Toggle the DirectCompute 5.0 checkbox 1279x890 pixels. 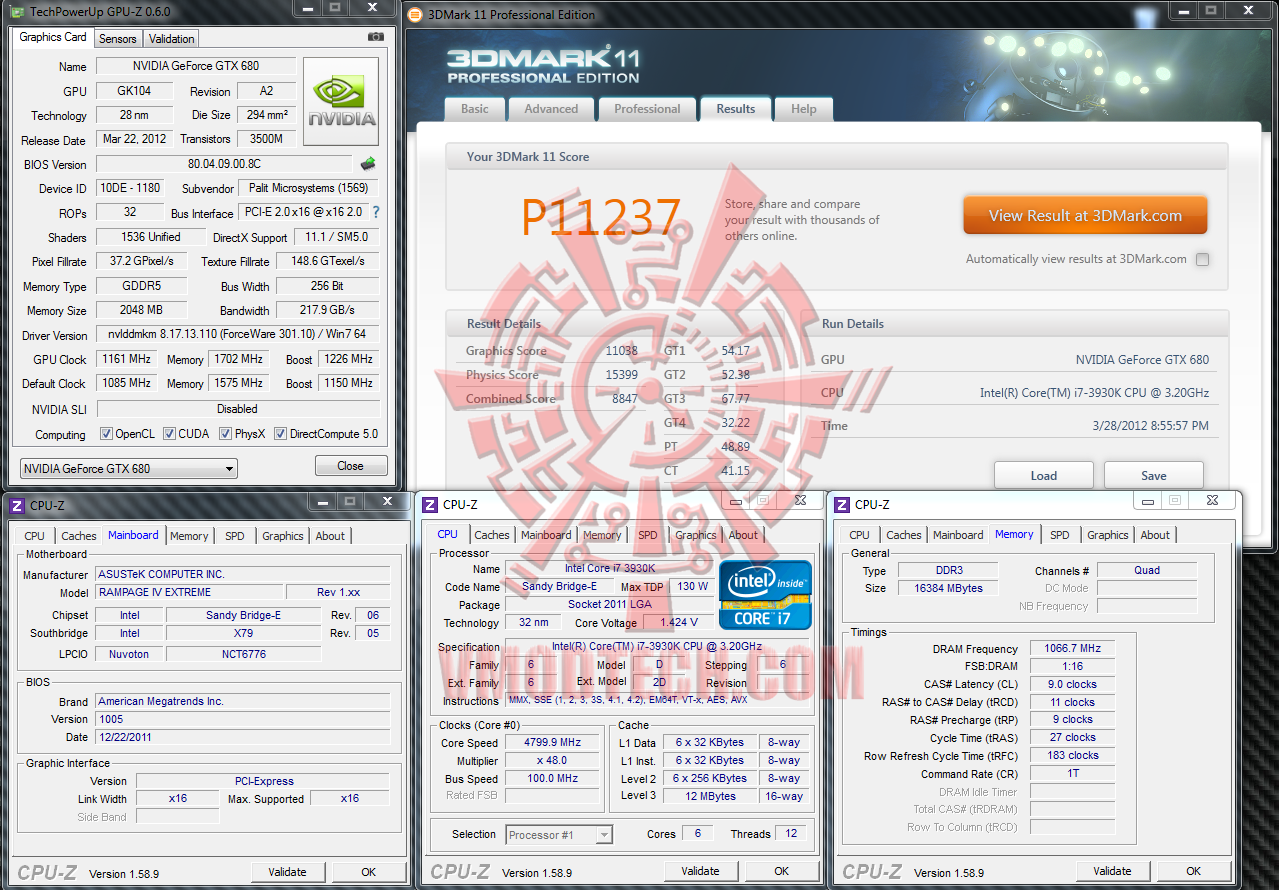(x=281, y=434)
